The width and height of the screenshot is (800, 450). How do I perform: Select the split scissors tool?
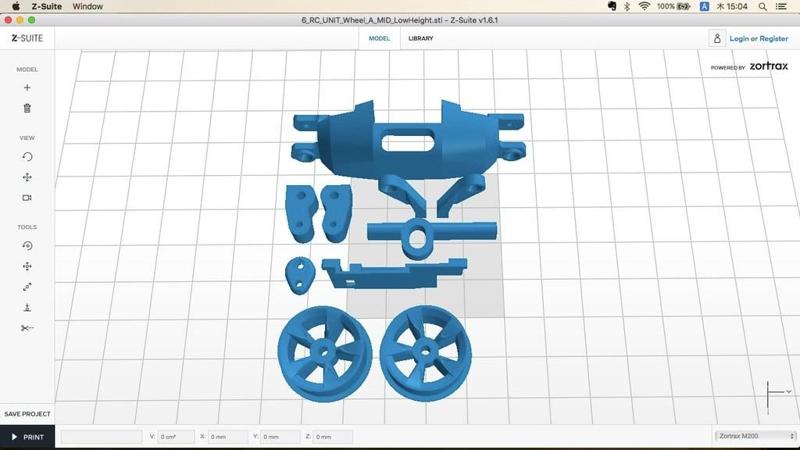(x=27, y=328)
